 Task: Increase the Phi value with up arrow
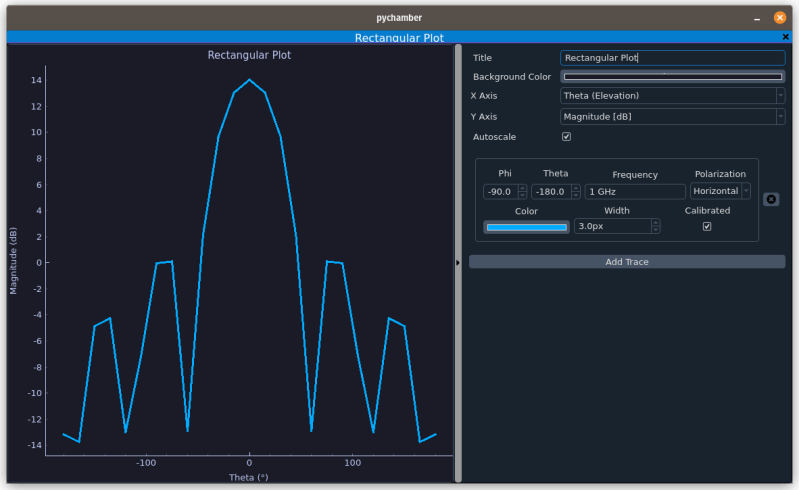click(x=522, y=188)
